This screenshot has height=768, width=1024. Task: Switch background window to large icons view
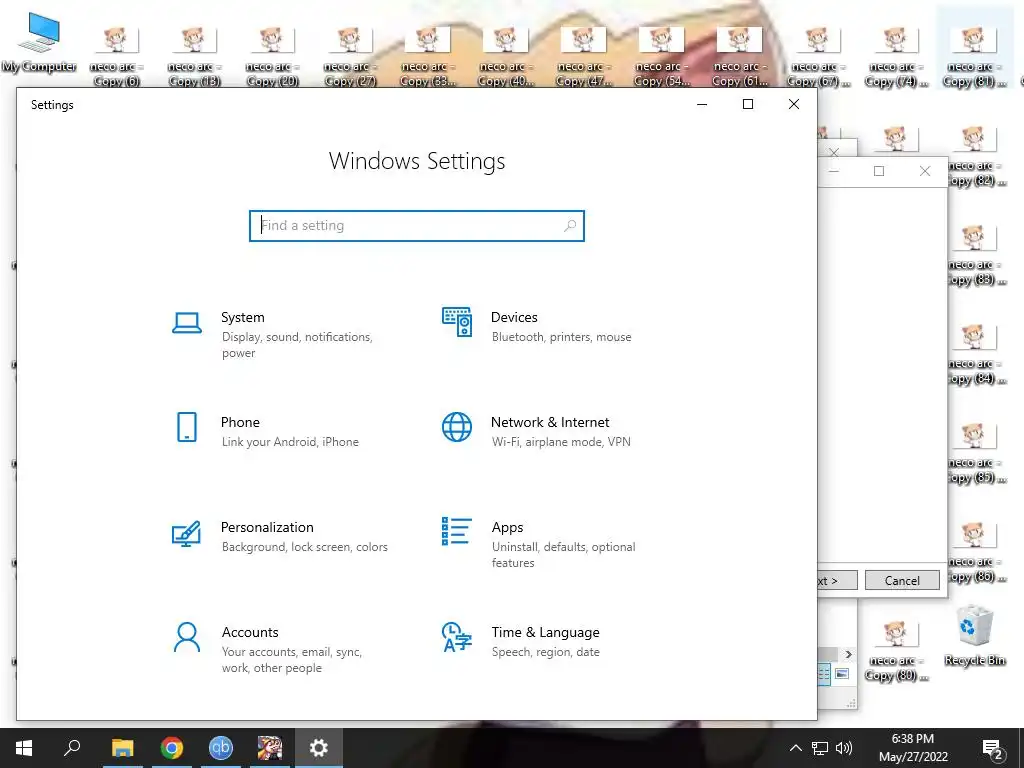[842, 673]
